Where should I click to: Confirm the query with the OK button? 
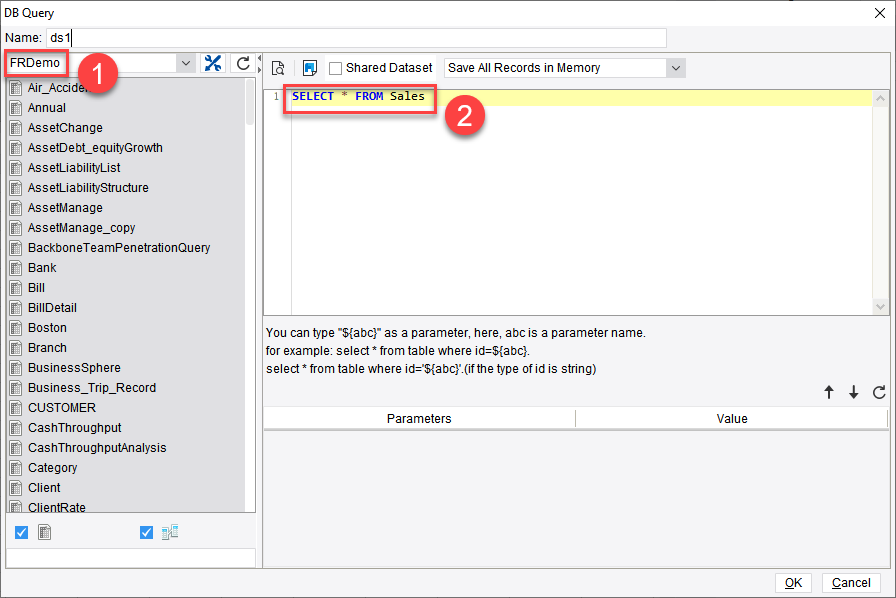[x=793, y=583]
